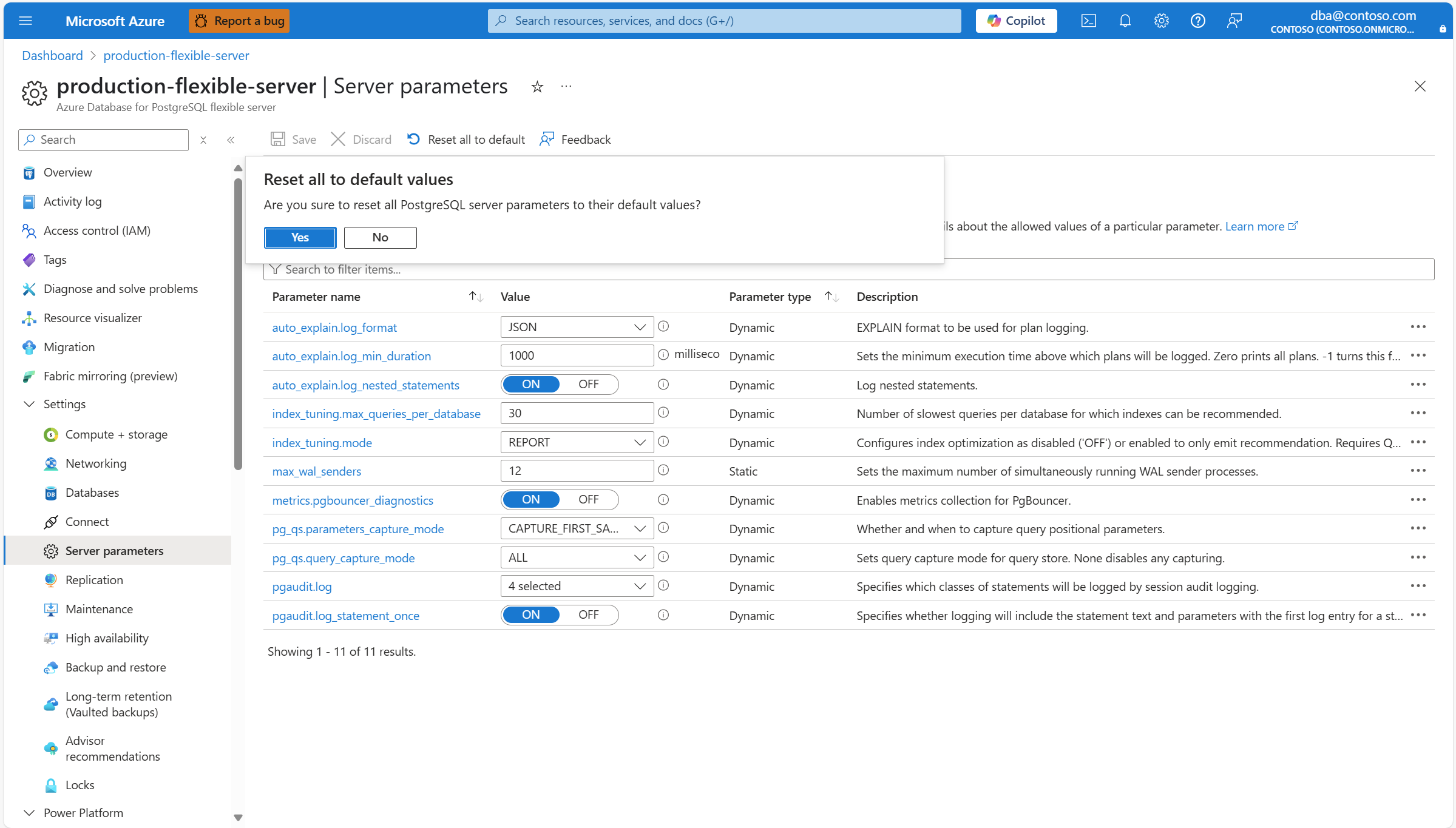Open Overview in the sidebar
The image size is (1456, 828).
point(67,172)
